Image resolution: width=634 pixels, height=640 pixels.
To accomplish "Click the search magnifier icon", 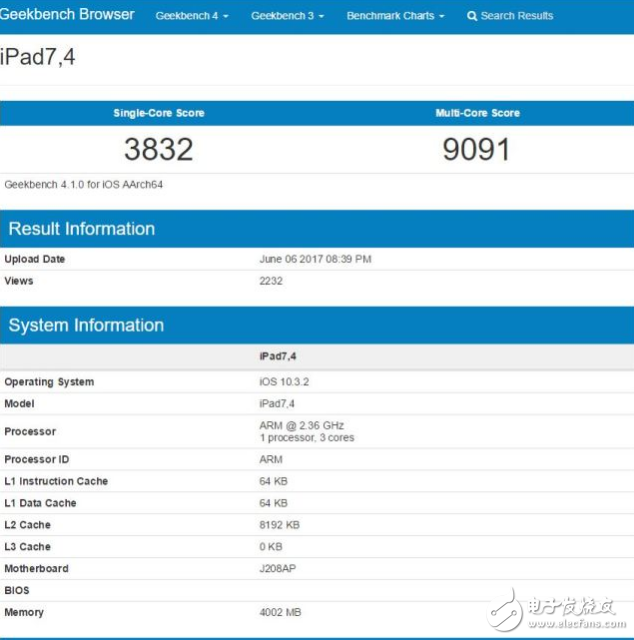I will point(472,16).
